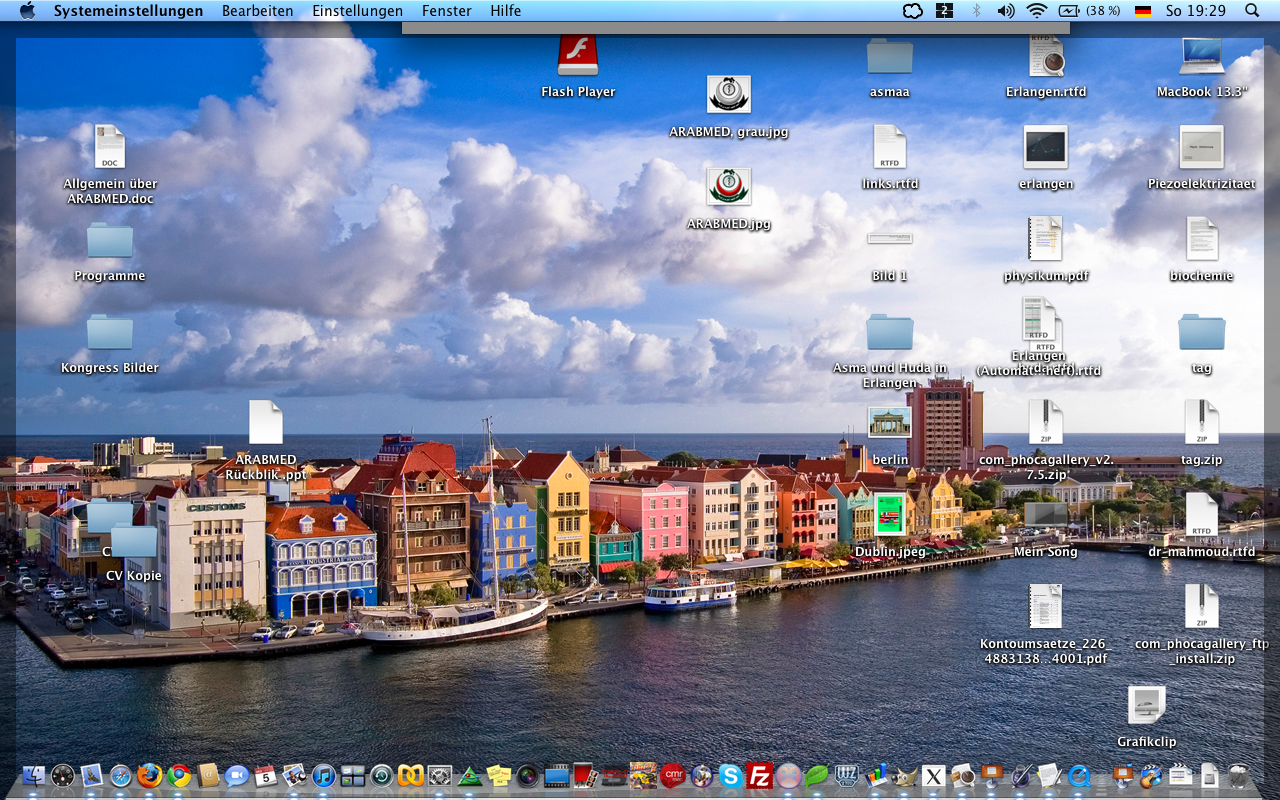
Task: Select the Dublin.jpeg image thumbnail
Action: click(x=890, y=516)
